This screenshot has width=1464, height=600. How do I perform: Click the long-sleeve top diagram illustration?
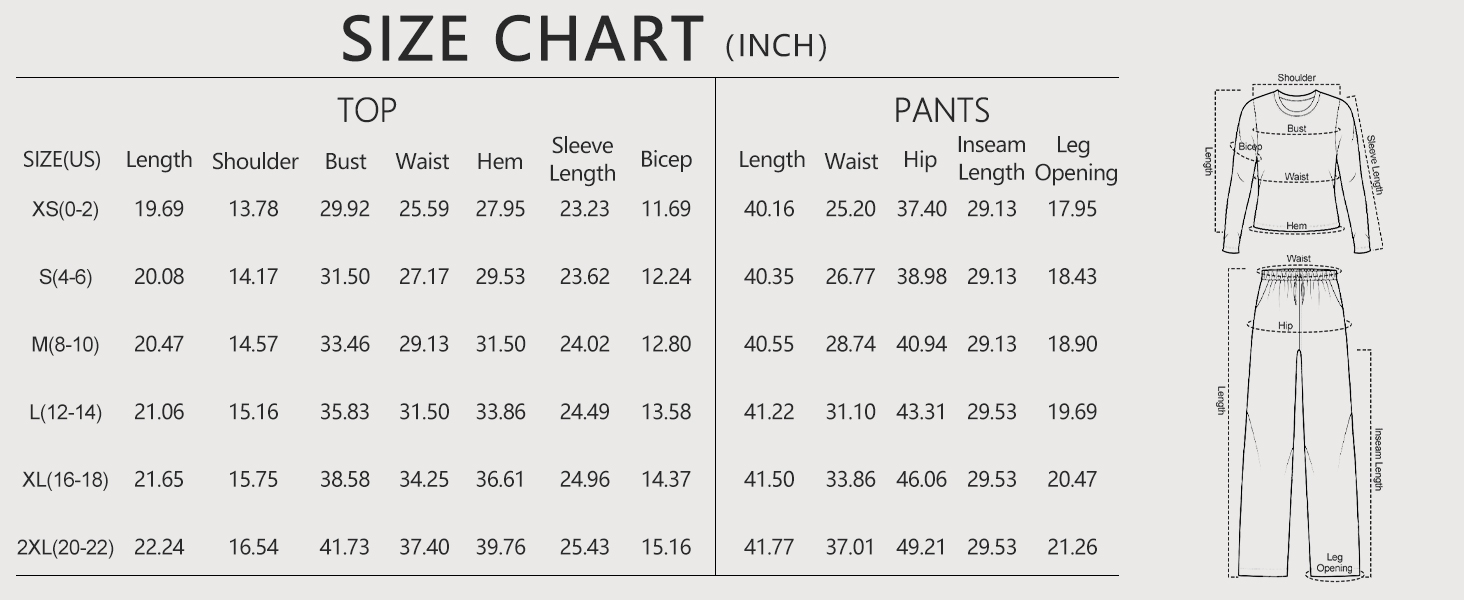[1297, 165]
